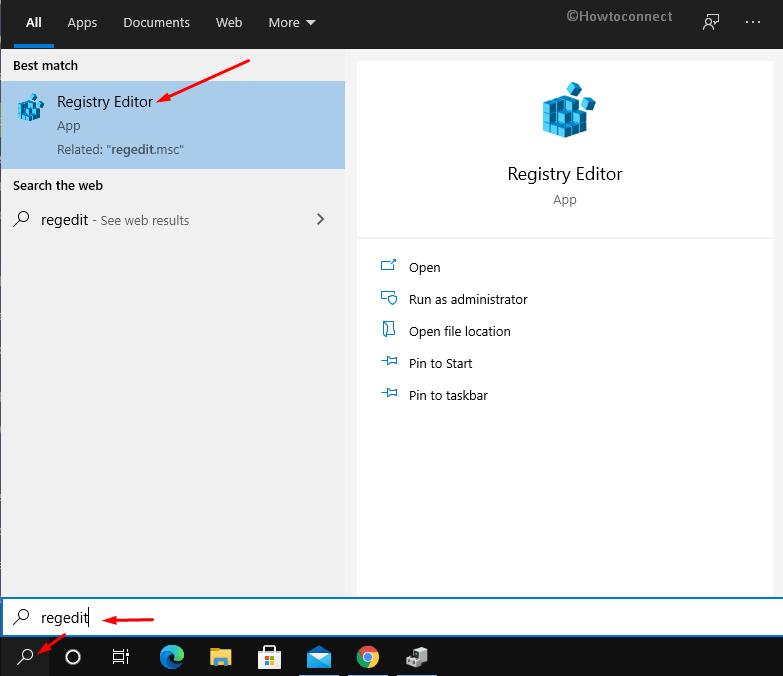Open the Mail app from the taskbar
783x676 pixels.
pos(319,657)
